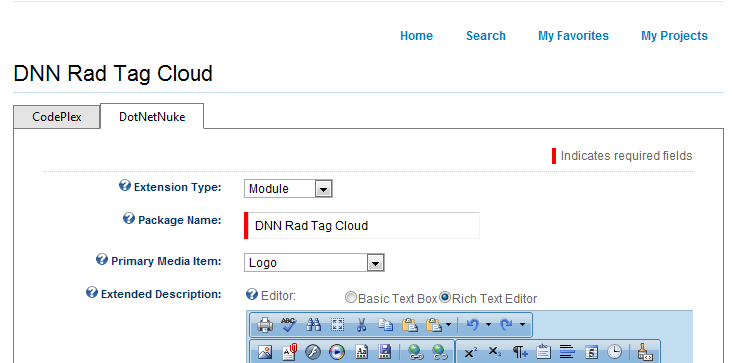Paste using the first clipboard icon
Image resolution: width=732 pixels, height=363 pixels.
point(410,324)
